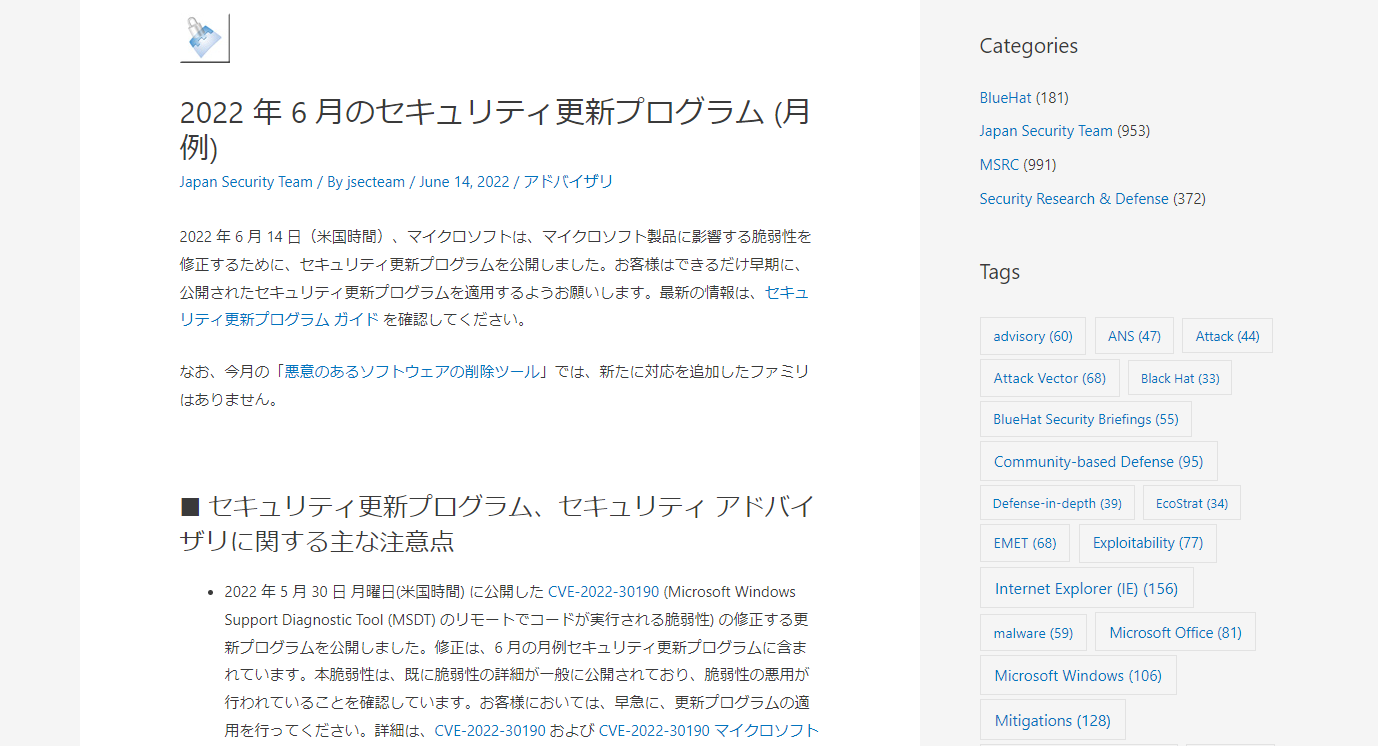Click the Tags heading
The image size is (1378, 746).
[1000, 272]
